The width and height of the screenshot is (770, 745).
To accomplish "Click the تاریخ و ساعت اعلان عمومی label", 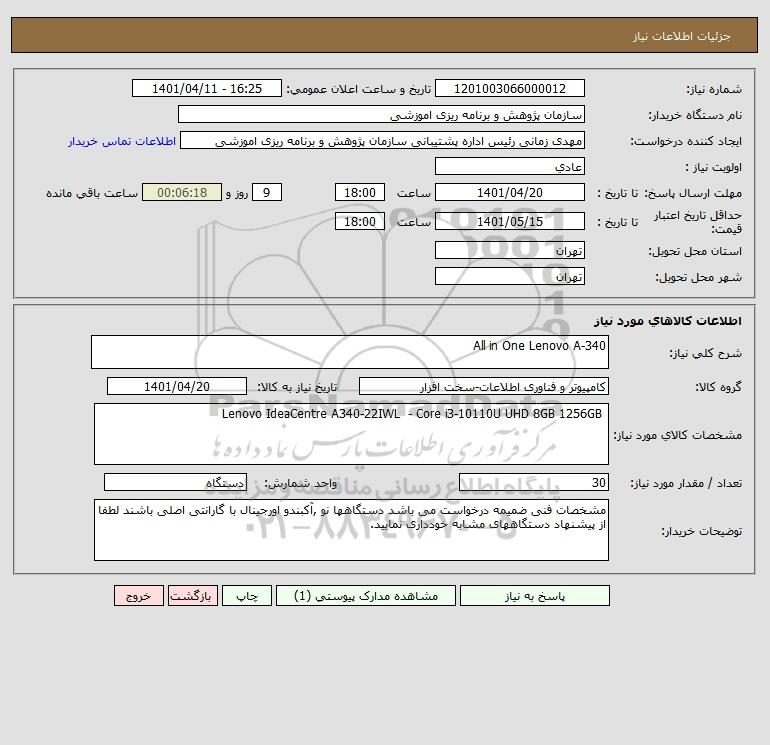I will point(359,89).
